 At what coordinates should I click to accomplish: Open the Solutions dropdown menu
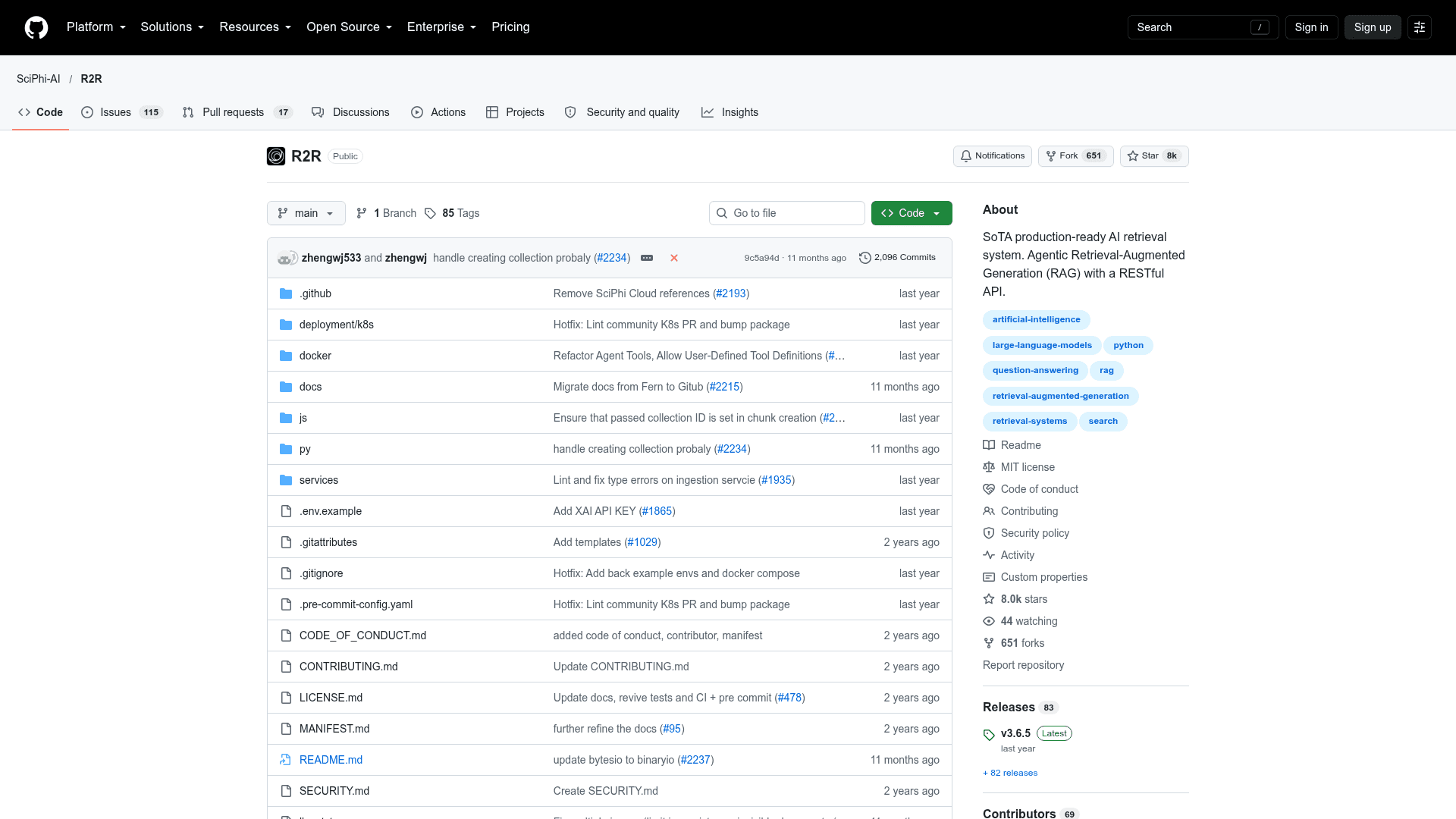coord(172,27)
